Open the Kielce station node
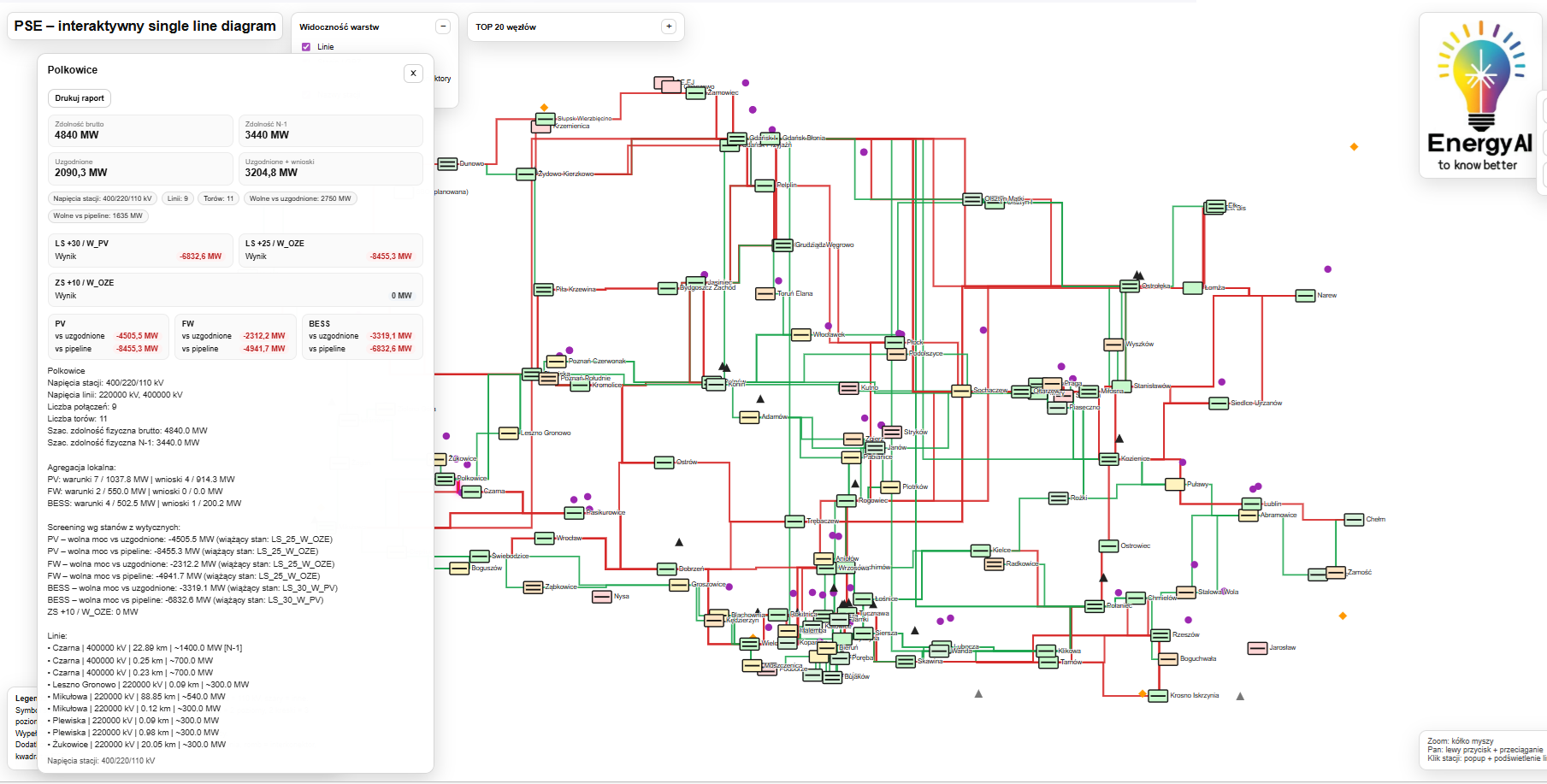This screenshot has height=784, width=1547. pos(981,551)
